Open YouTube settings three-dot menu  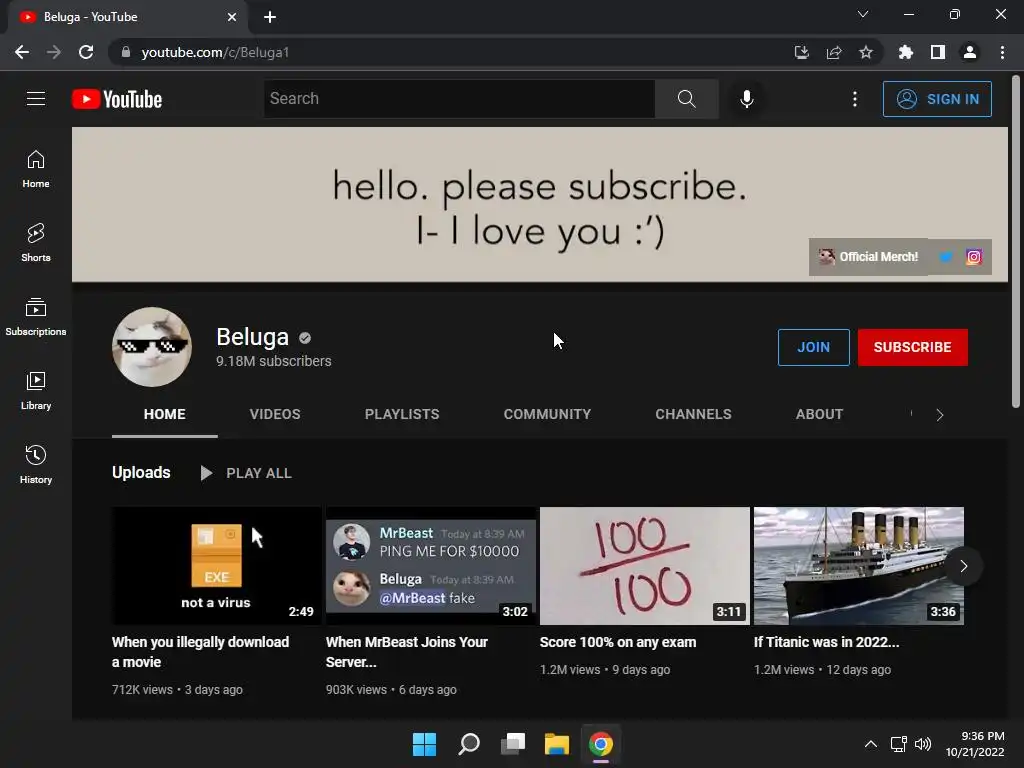click(855, 99)
